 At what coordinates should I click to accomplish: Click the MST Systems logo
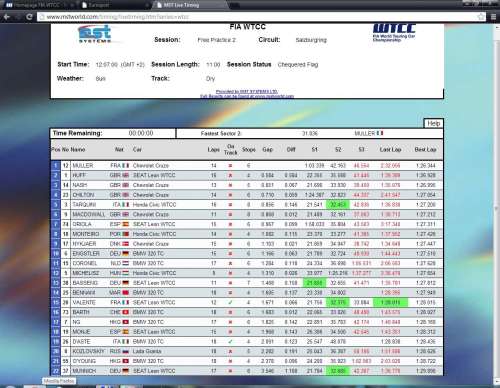[95, 34]
